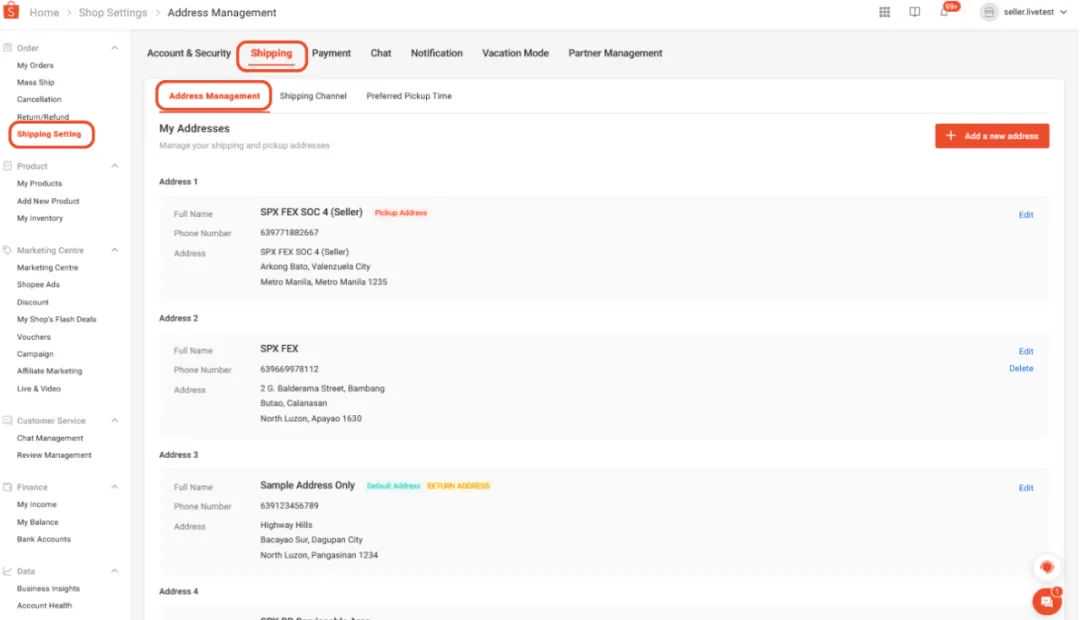
Task: Click the Data section icon in sidebar
Action: (8, 571)
